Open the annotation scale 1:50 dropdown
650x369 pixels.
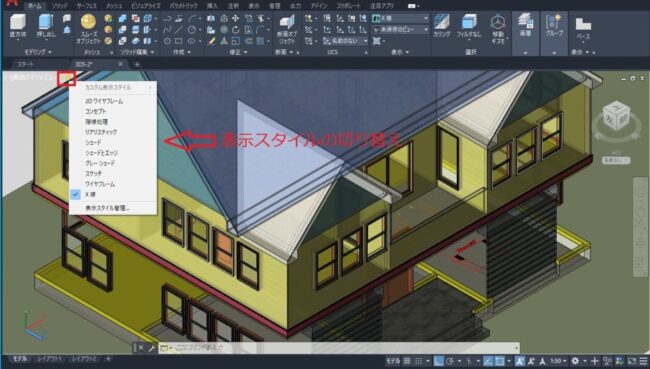click(x=558, y=361)
